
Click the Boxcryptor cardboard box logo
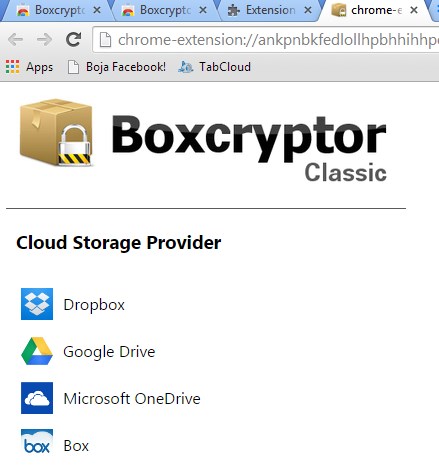tap(56, 132)
